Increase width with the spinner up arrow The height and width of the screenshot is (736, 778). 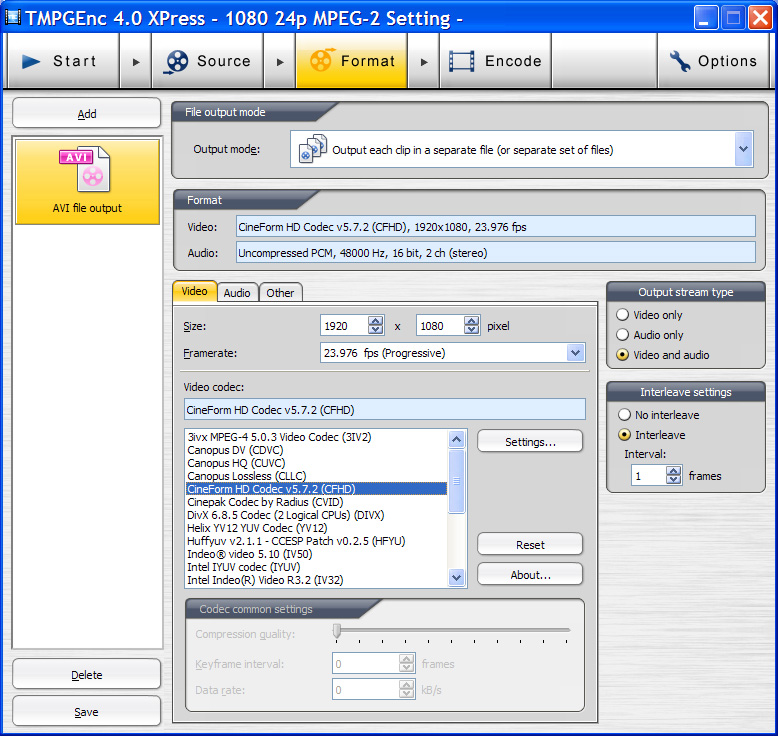tap(376, 321)
